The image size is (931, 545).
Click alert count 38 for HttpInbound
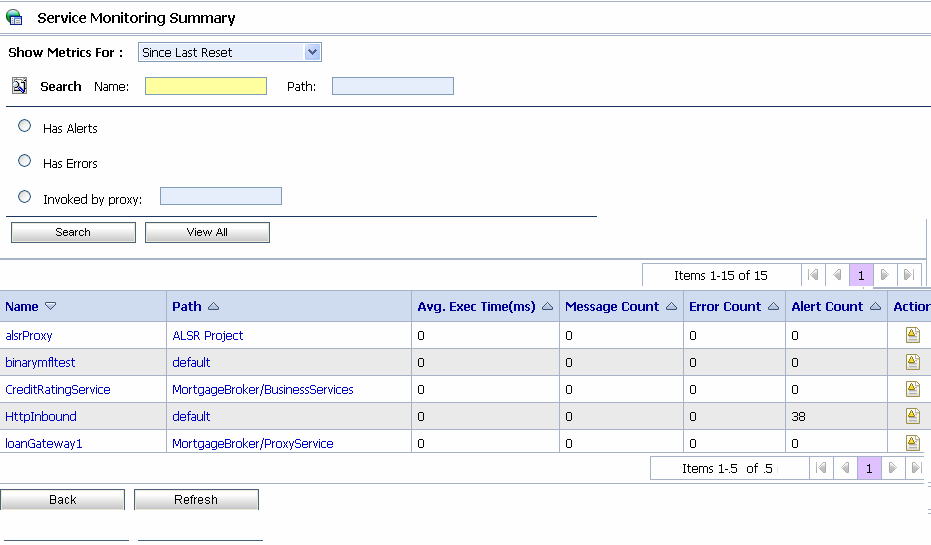pos(798,417)
